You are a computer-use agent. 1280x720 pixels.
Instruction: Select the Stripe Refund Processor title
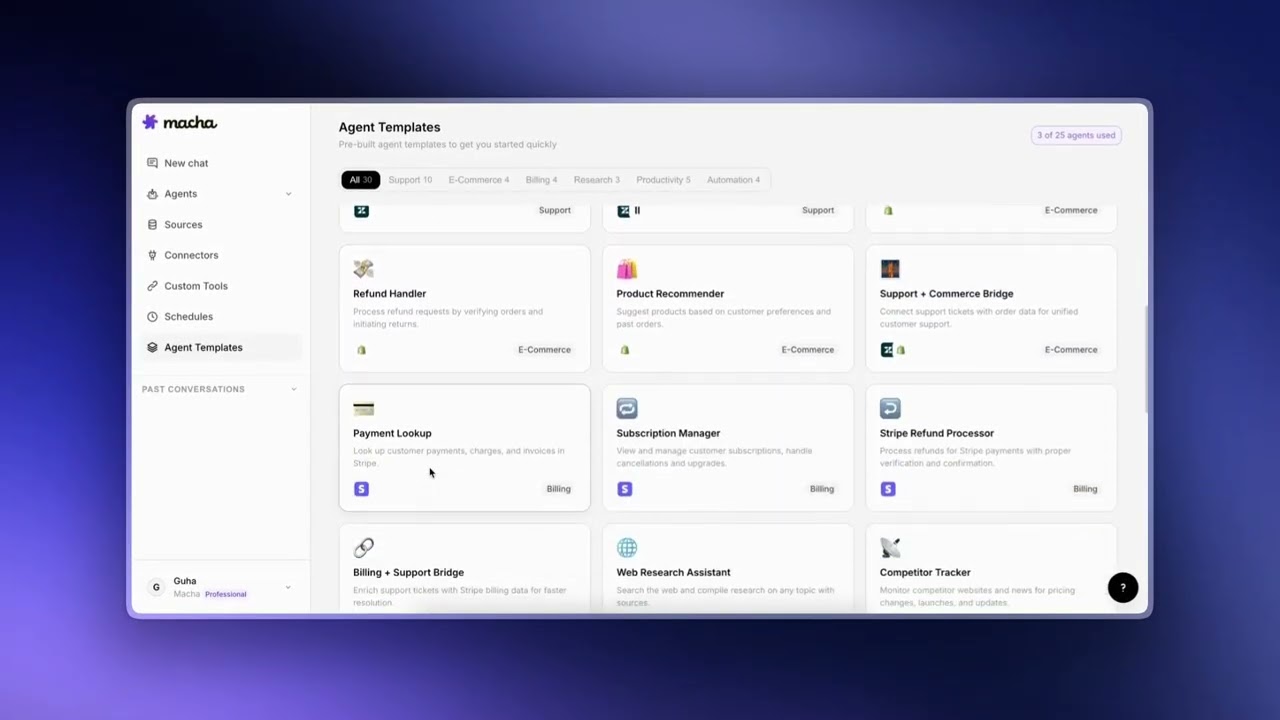[x=937, y=433]
